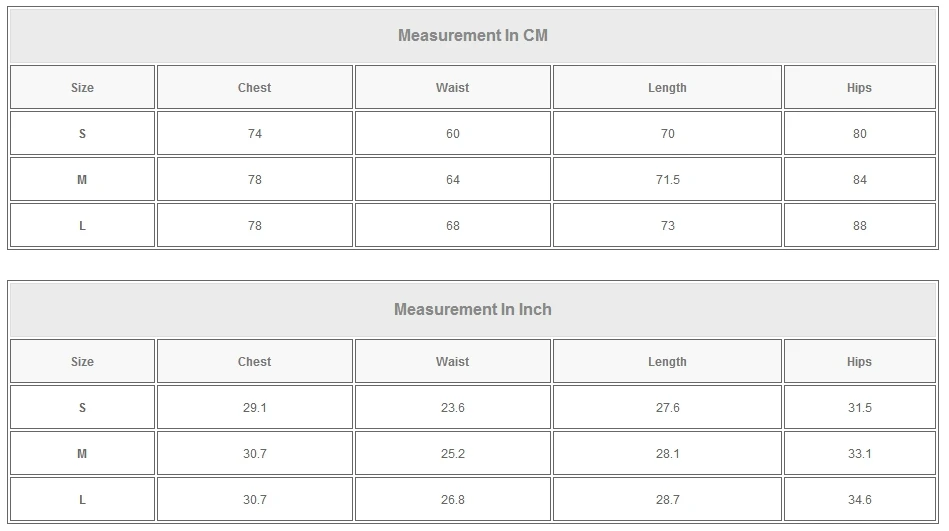The image size is (949, 531).
Task: Click the Length header in the CM table
Action: coord(667,88)
